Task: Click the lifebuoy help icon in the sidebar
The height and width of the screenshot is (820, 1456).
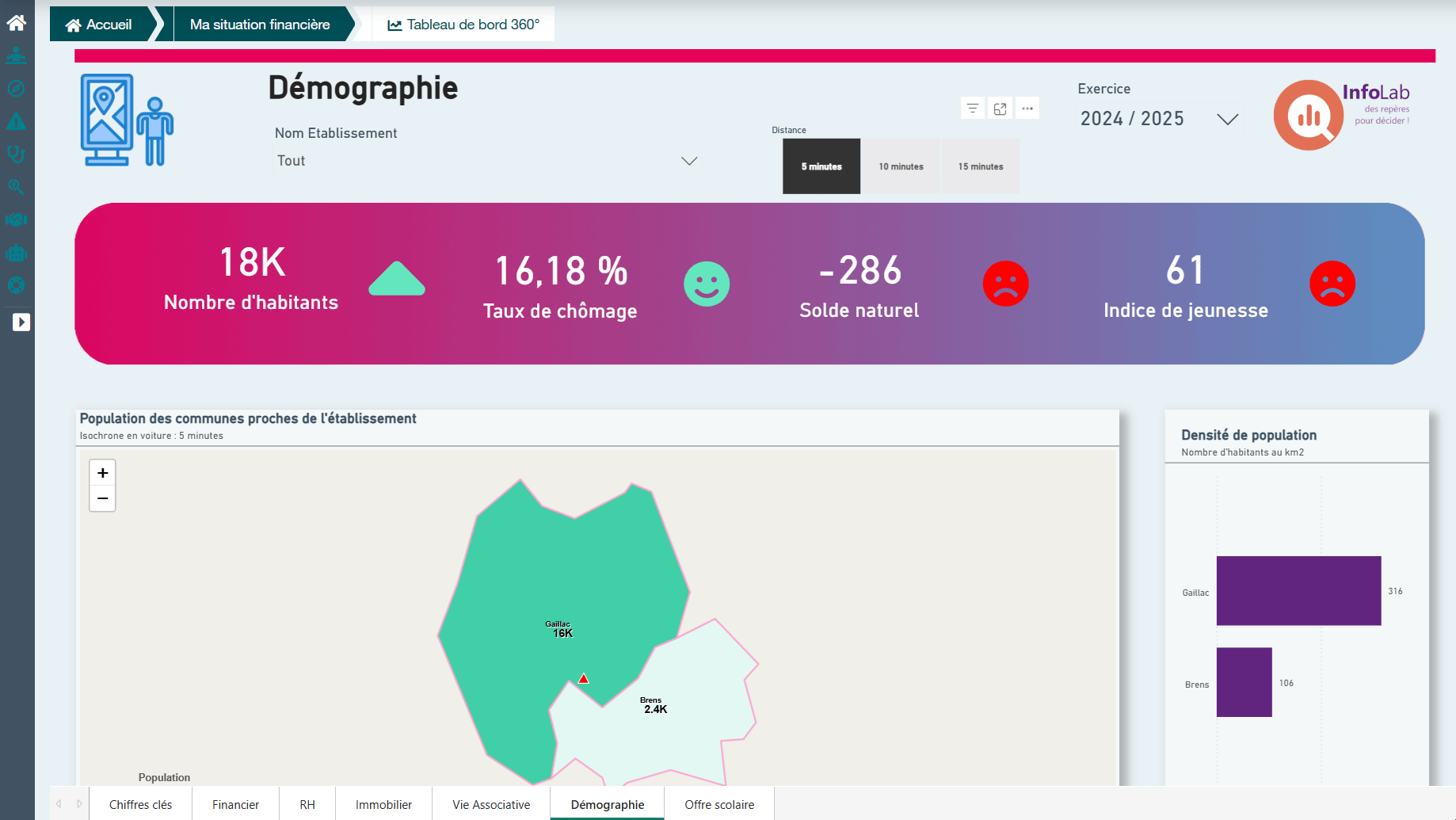Action: (x=16, y=285)
